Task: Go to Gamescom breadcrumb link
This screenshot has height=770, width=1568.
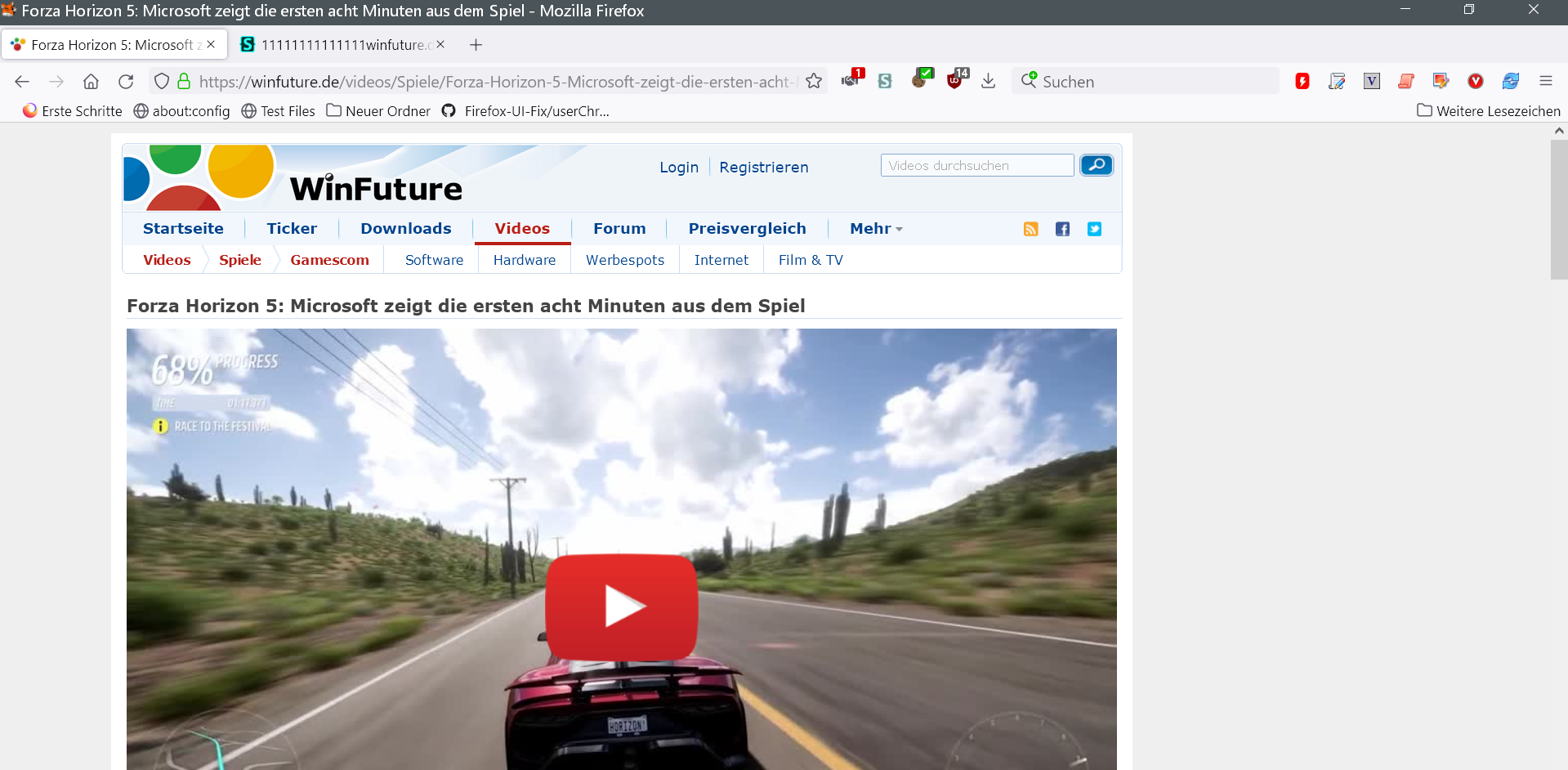Action: 329,260
